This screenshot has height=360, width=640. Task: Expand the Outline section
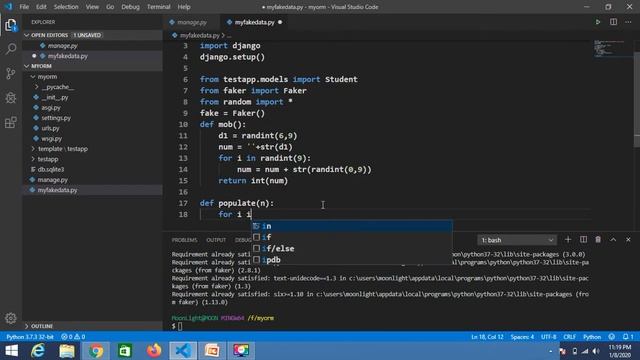coord(92,326)
